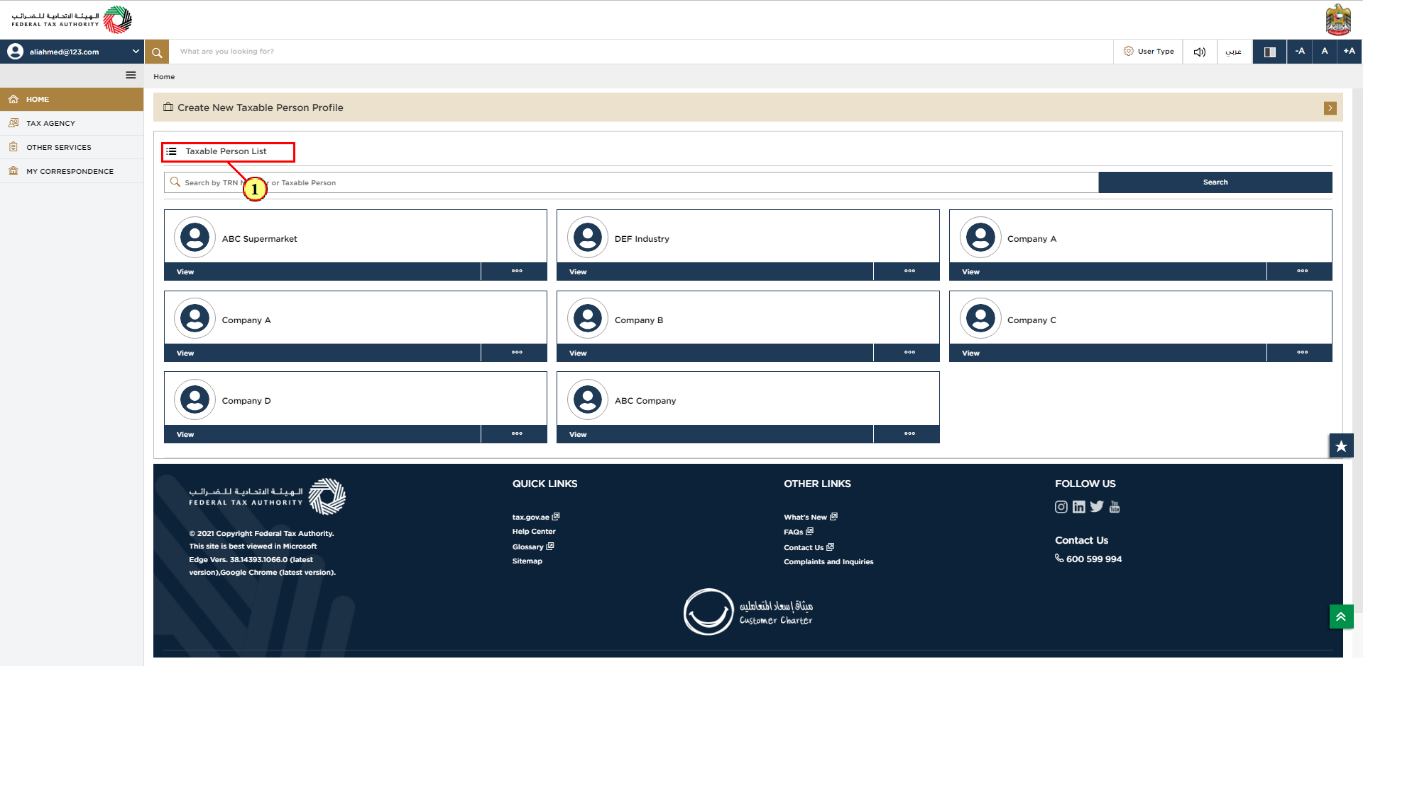Image resolution: width=1414 pixels, height=801 pixels.
Task: Click the magnifier icon beside the top search bar
Action: pos(157,51)
